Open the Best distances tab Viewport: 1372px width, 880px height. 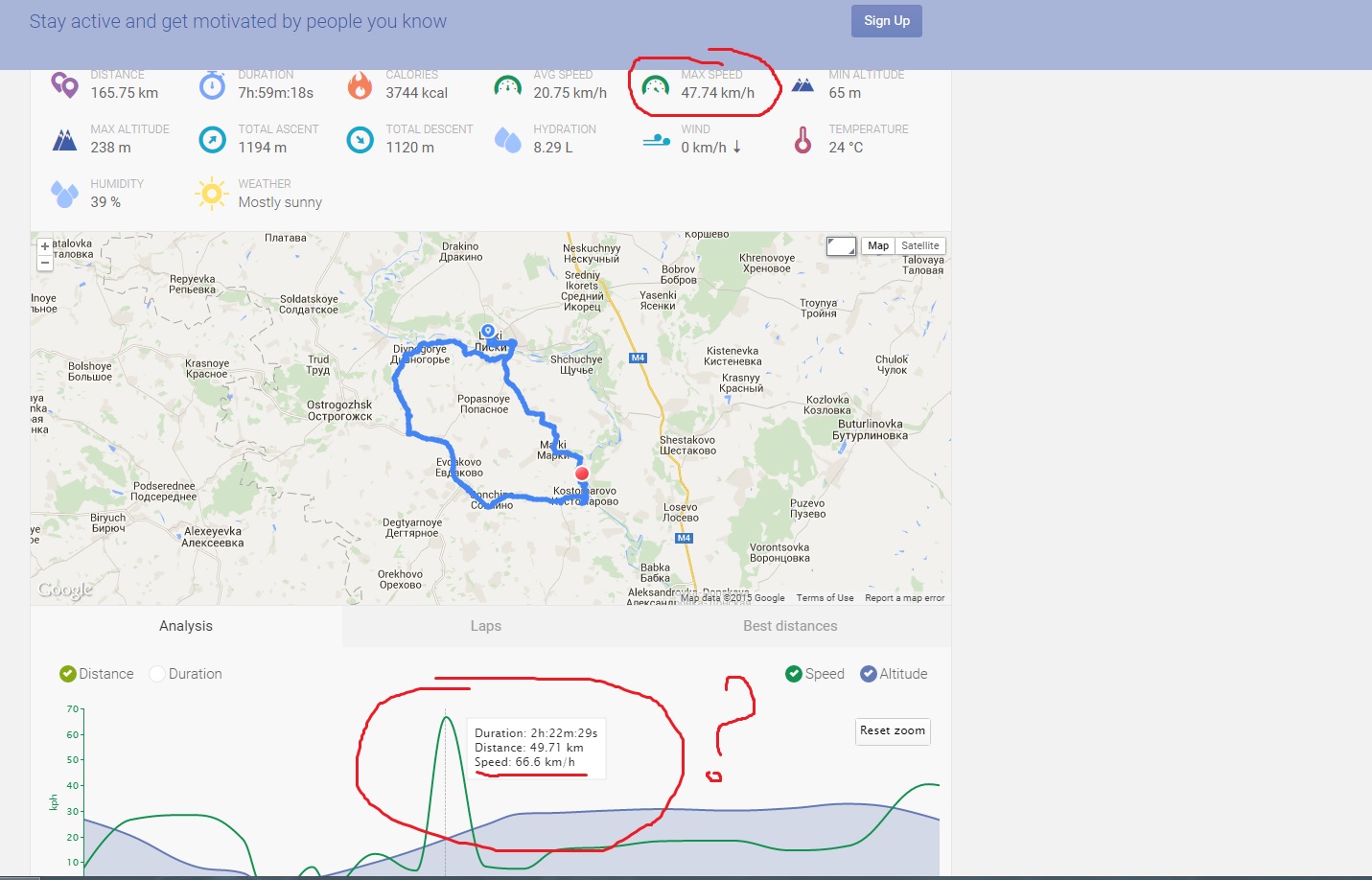point(790,626)
